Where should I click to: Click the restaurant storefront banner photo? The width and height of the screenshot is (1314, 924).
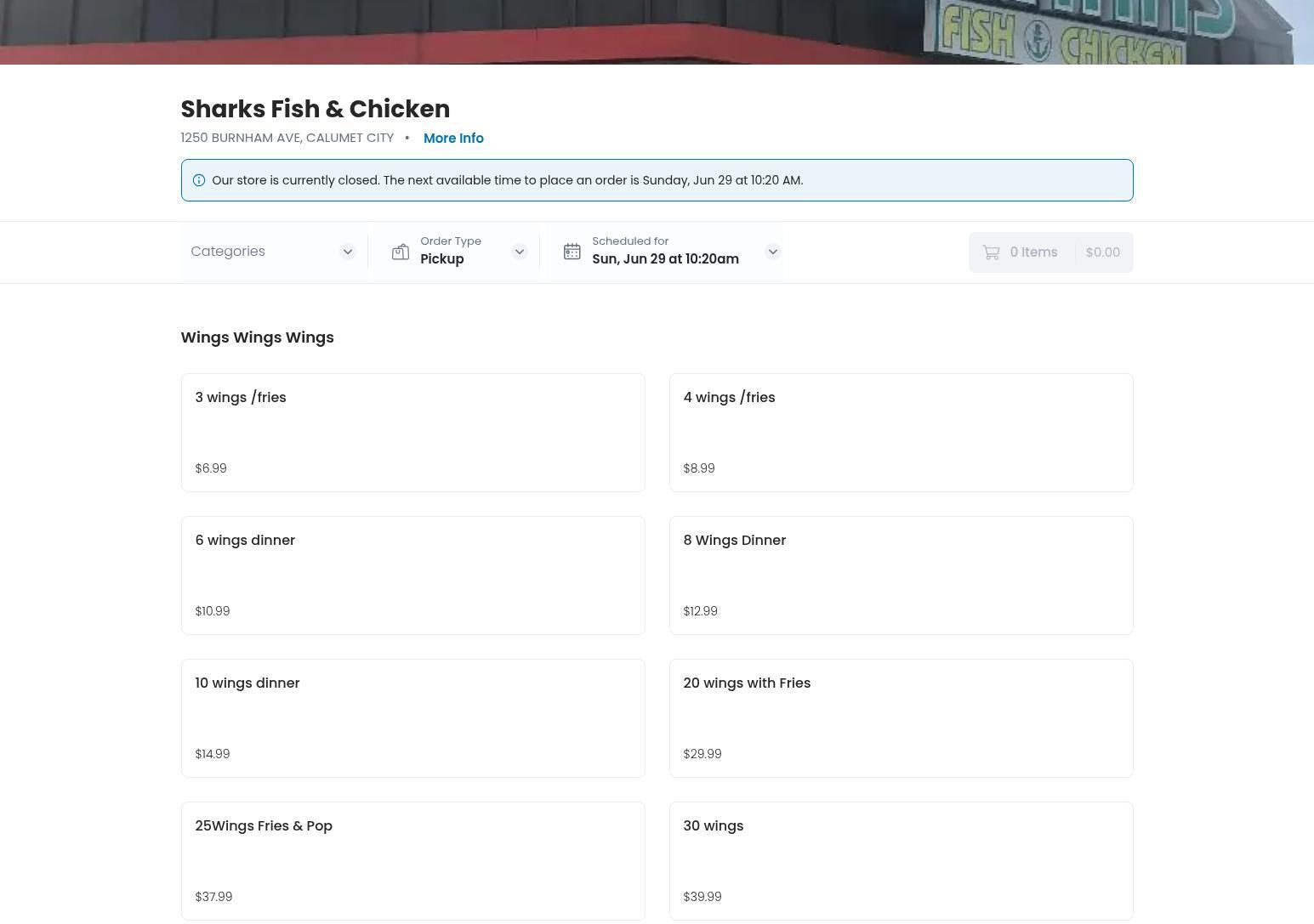point(657,32)
